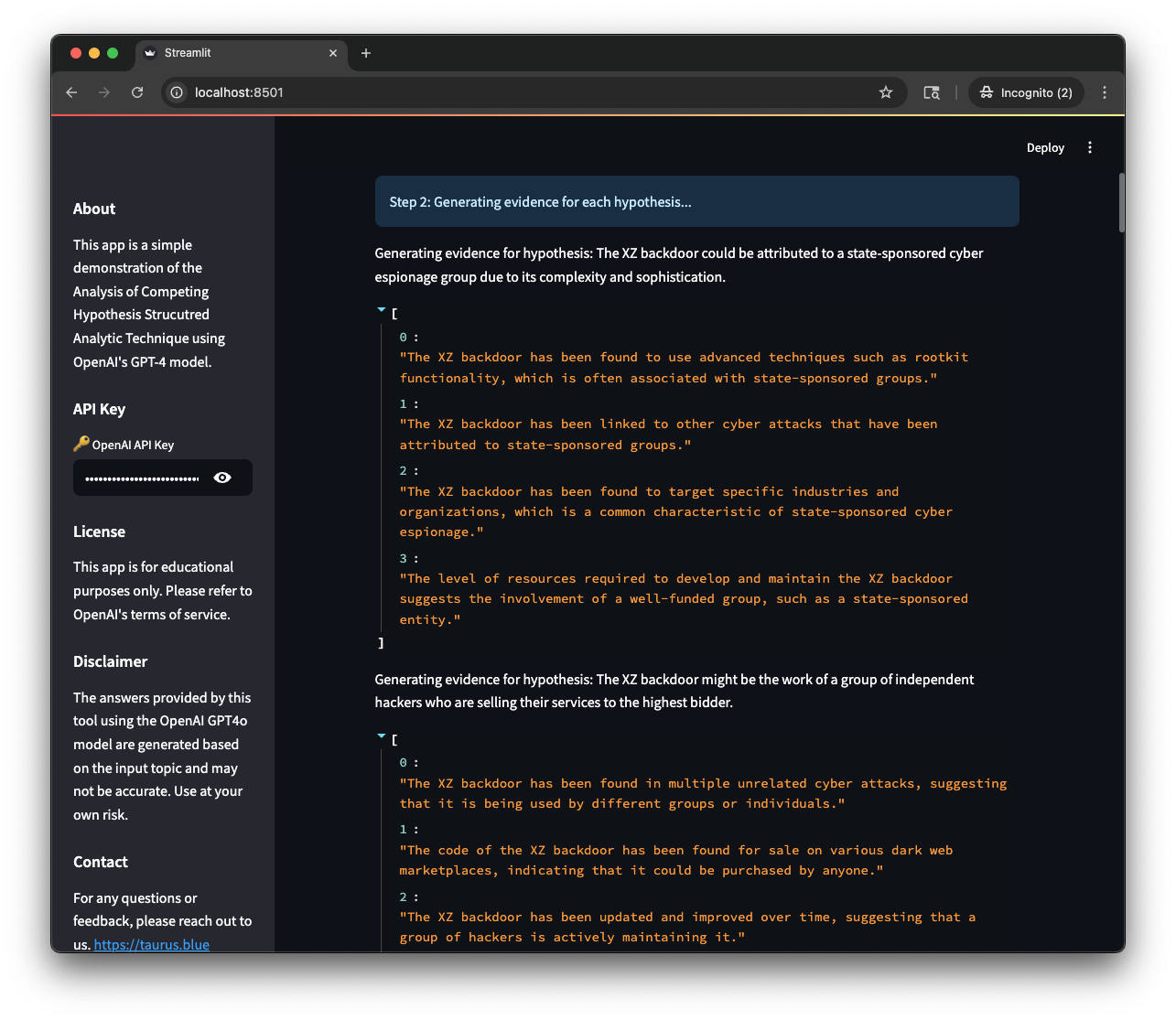Viewport: 1176px width, 1020px height.
Task: Collapse the second hypothesis evidence JSON array
Action: [382, 735]
